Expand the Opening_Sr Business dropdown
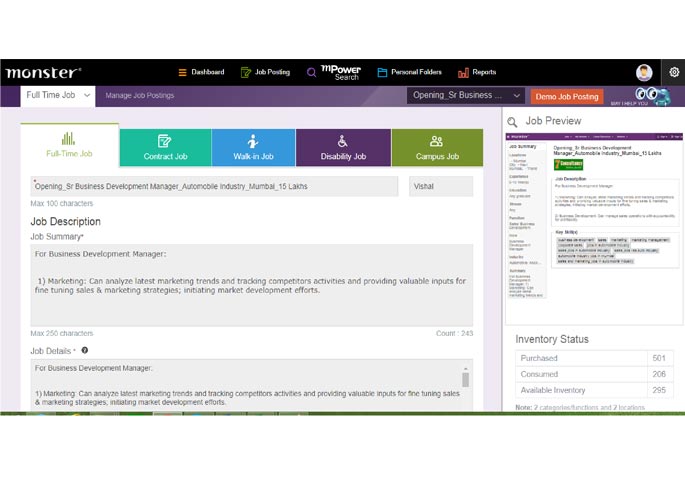This screenshot has height=500, width=685. coord(466,95)
